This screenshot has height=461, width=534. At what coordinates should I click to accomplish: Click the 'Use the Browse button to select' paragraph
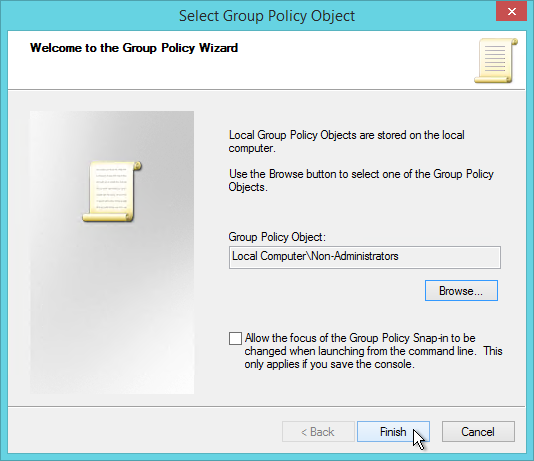(x=361, y=180)
